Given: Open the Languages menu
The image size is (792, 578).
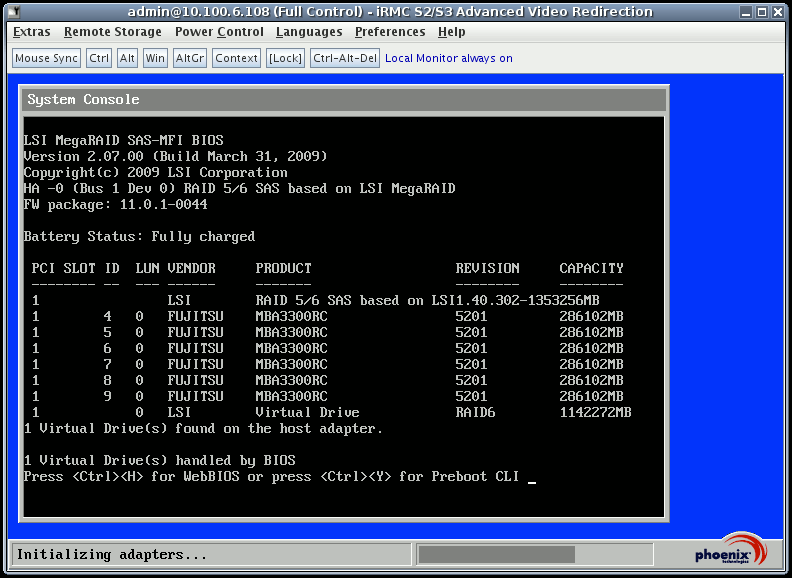Looking at the screenshot, I should tap(309, 32).
